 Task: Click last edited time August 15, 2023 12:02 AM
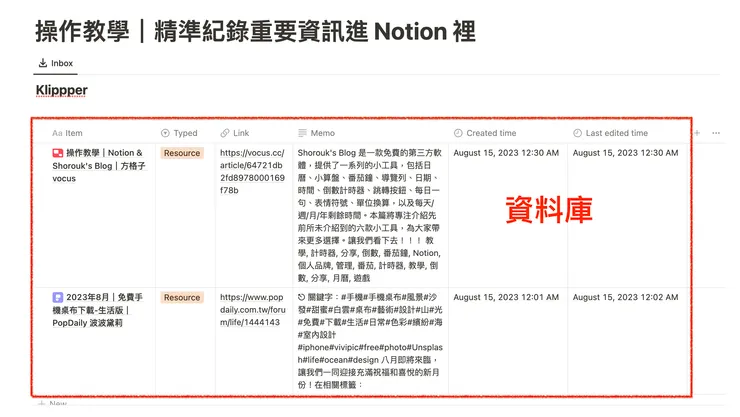pos(625,297)
